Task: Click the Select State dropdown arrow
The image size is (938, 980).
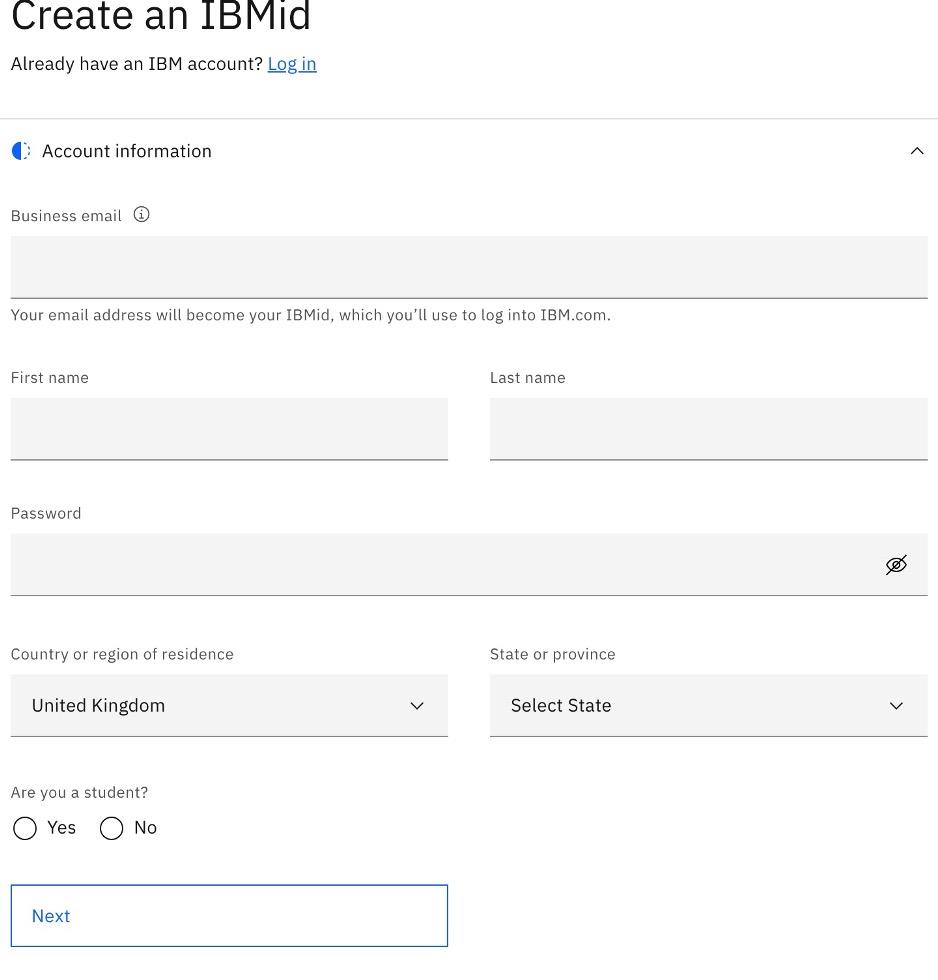Action: (896, 706)
